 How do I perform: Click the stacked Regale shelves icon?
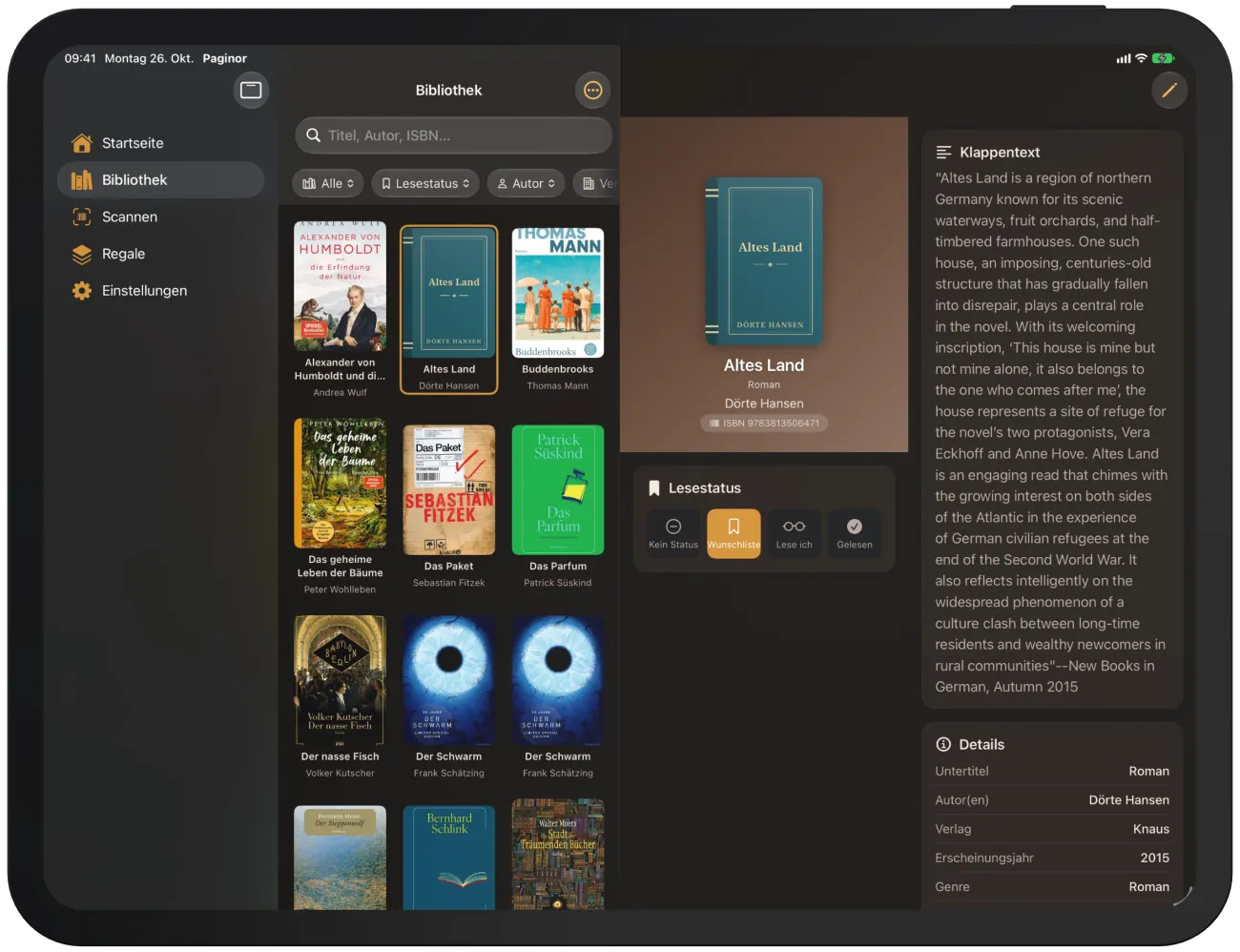(82, 254)
